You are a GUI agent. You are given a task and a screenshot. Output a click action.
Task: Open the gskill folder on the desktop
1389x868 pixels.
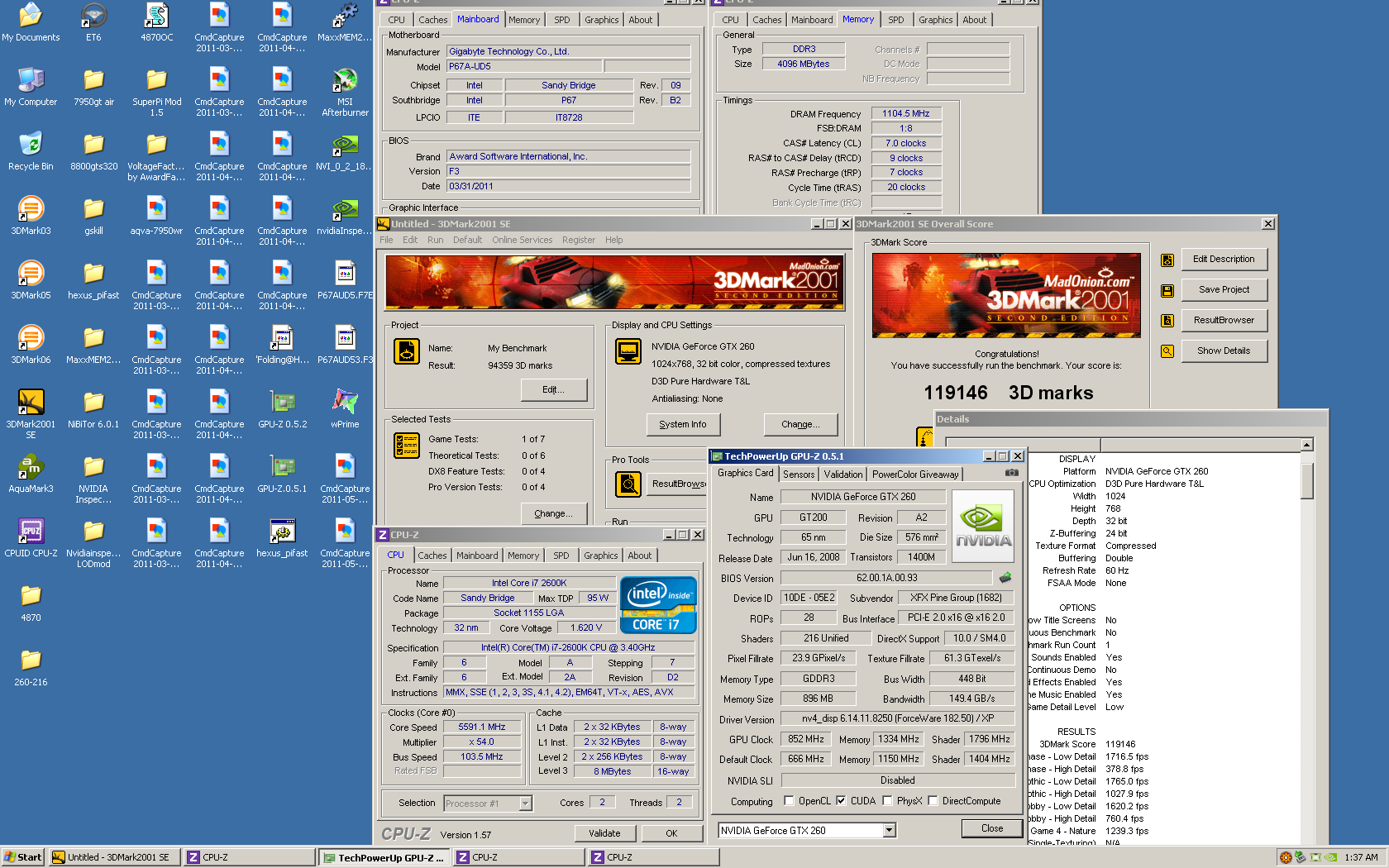93,215
